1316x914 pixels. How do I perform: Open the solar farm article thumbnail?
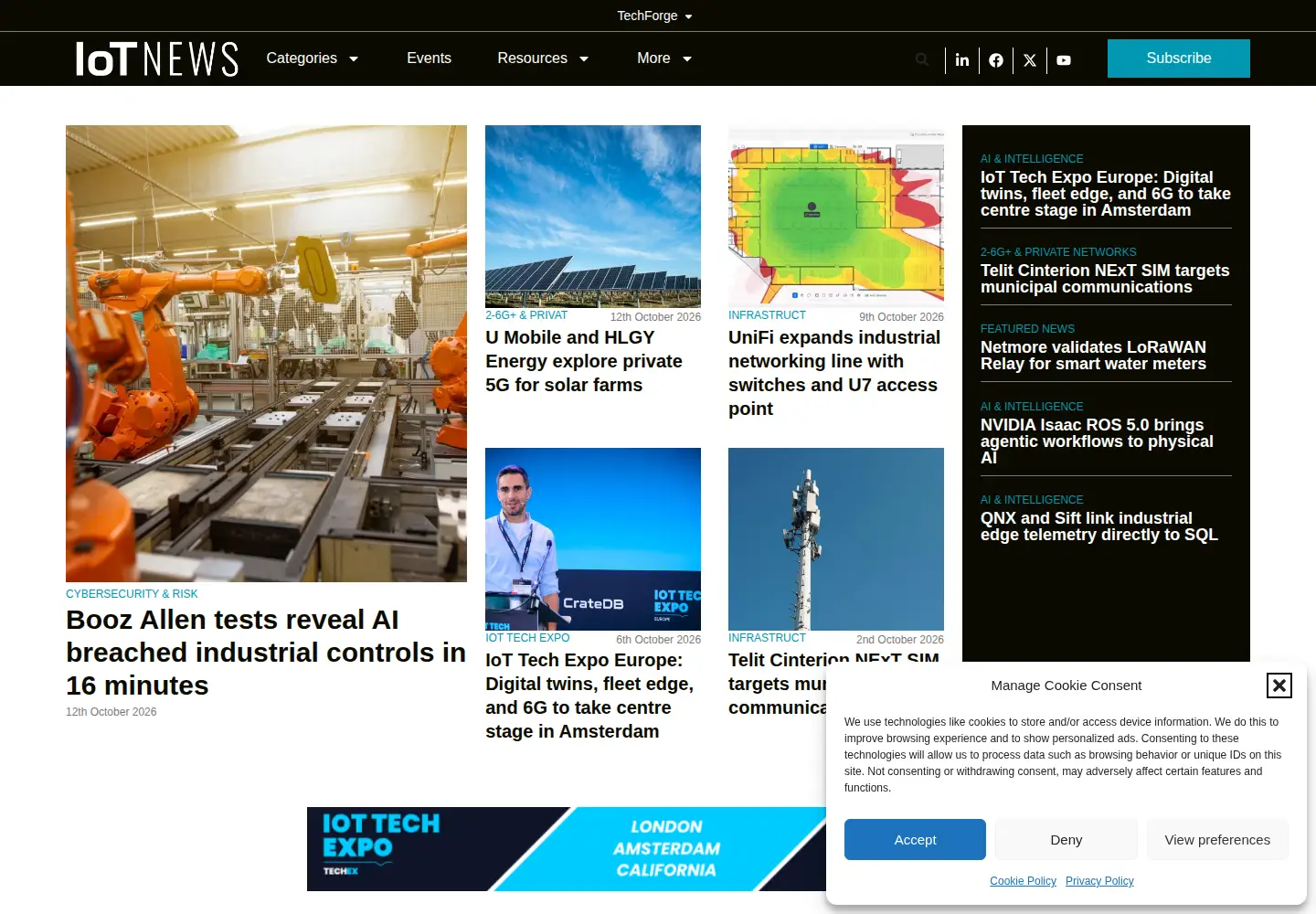[593, 217]
